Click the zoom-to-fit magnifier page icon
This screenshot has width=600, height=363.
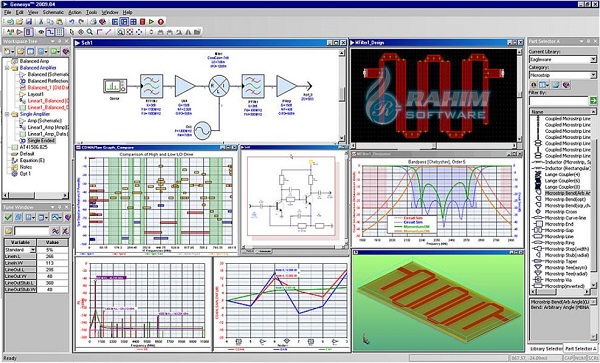pyautogui.click(x=121, y=32)
